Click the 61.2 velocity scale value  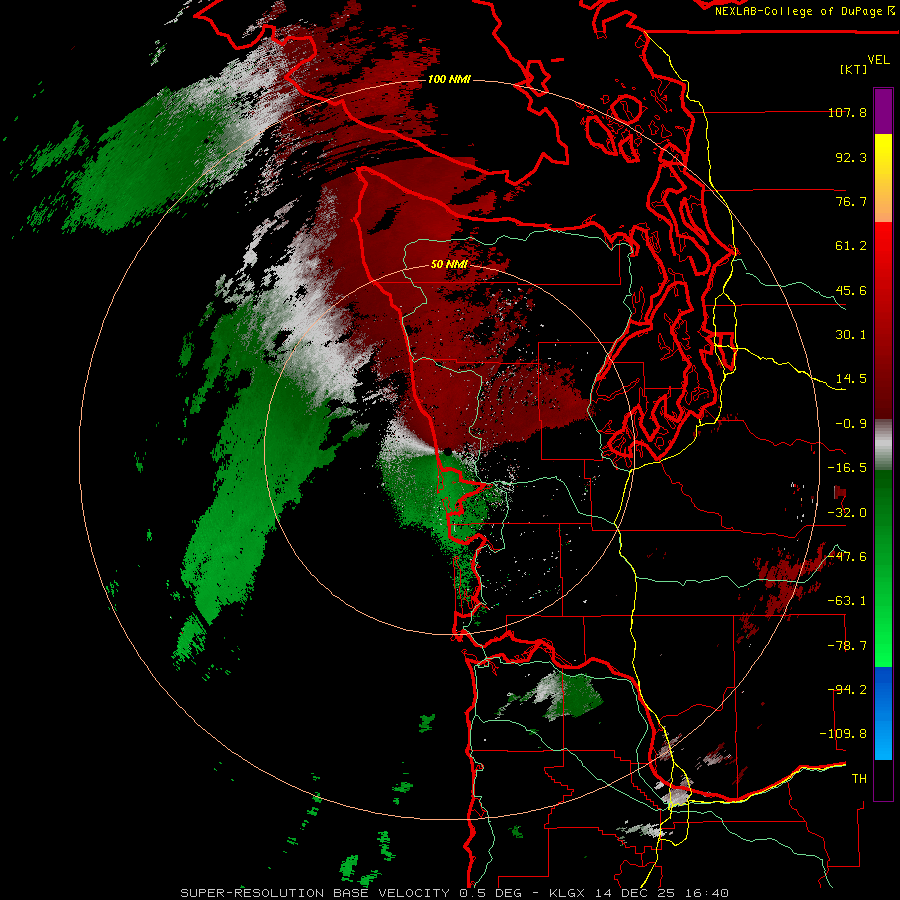851,246
